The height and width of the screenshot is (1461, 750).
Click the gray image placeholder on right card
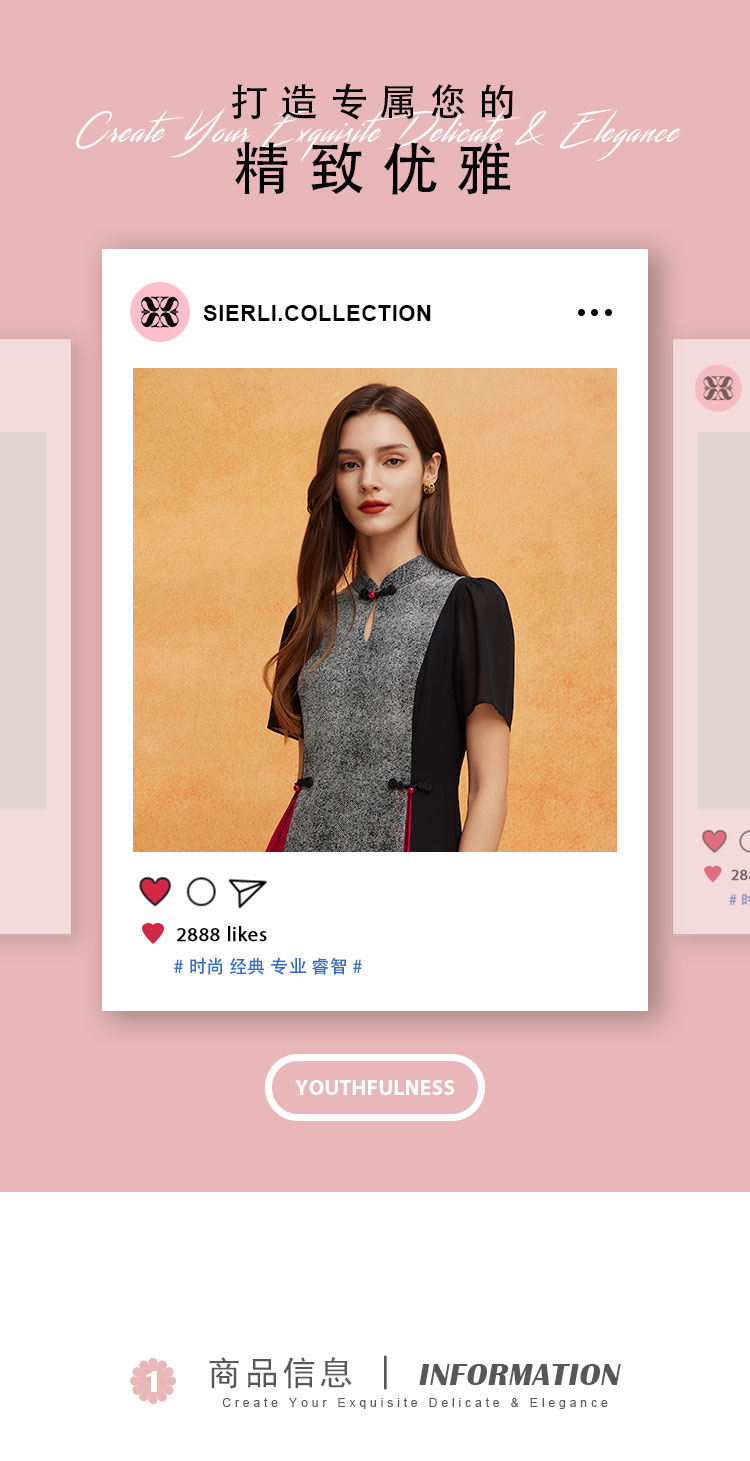(x=724, y=621)
